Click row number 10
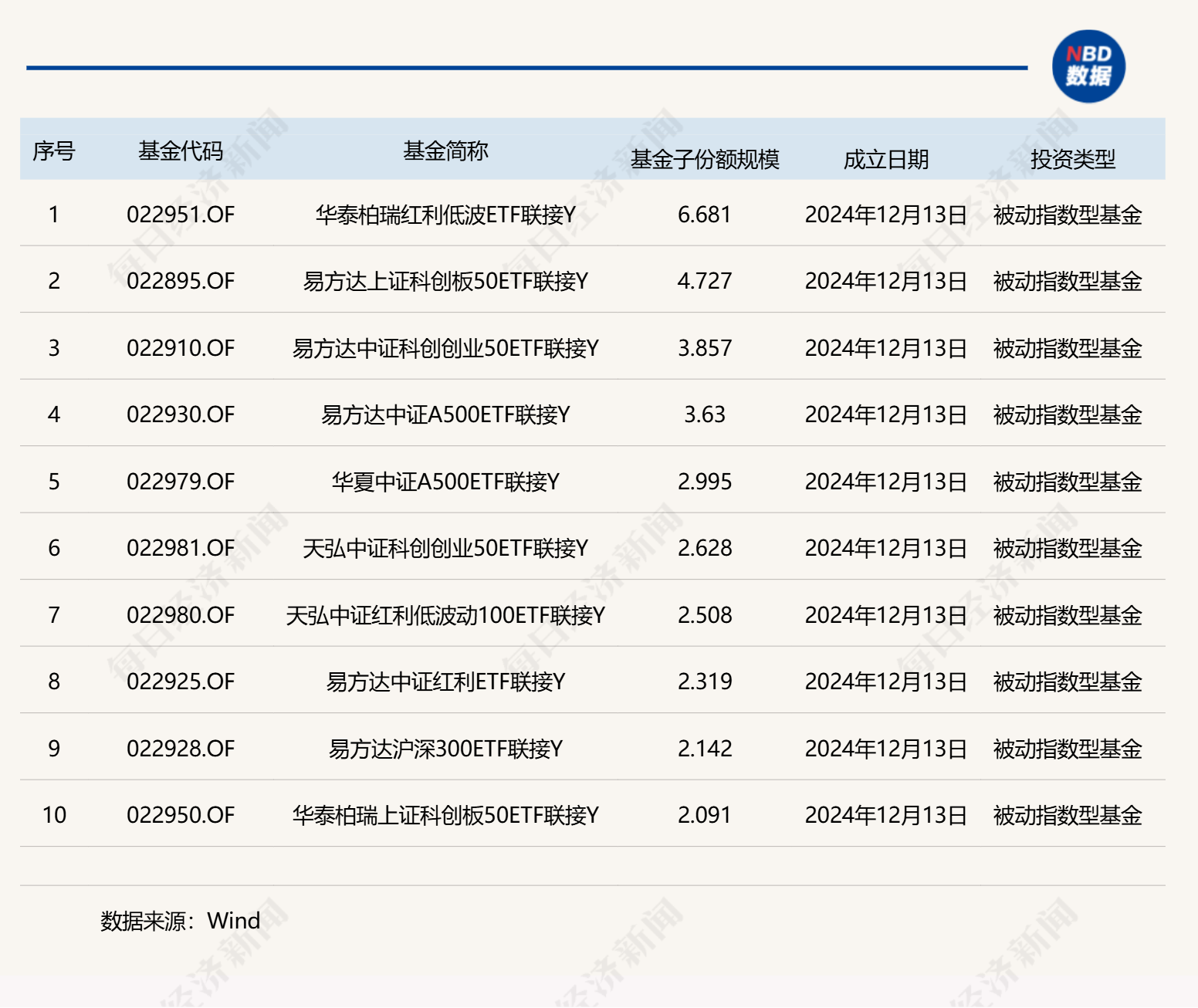Viewport: 1198px width, 1008px height. pos(54,815)
